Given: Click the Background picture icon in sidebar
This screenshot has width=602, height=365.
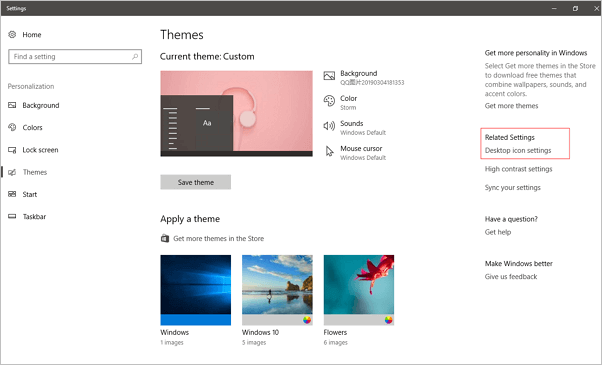Looking at the screenshot, I should pyautogui.click(x=12, y=105).
